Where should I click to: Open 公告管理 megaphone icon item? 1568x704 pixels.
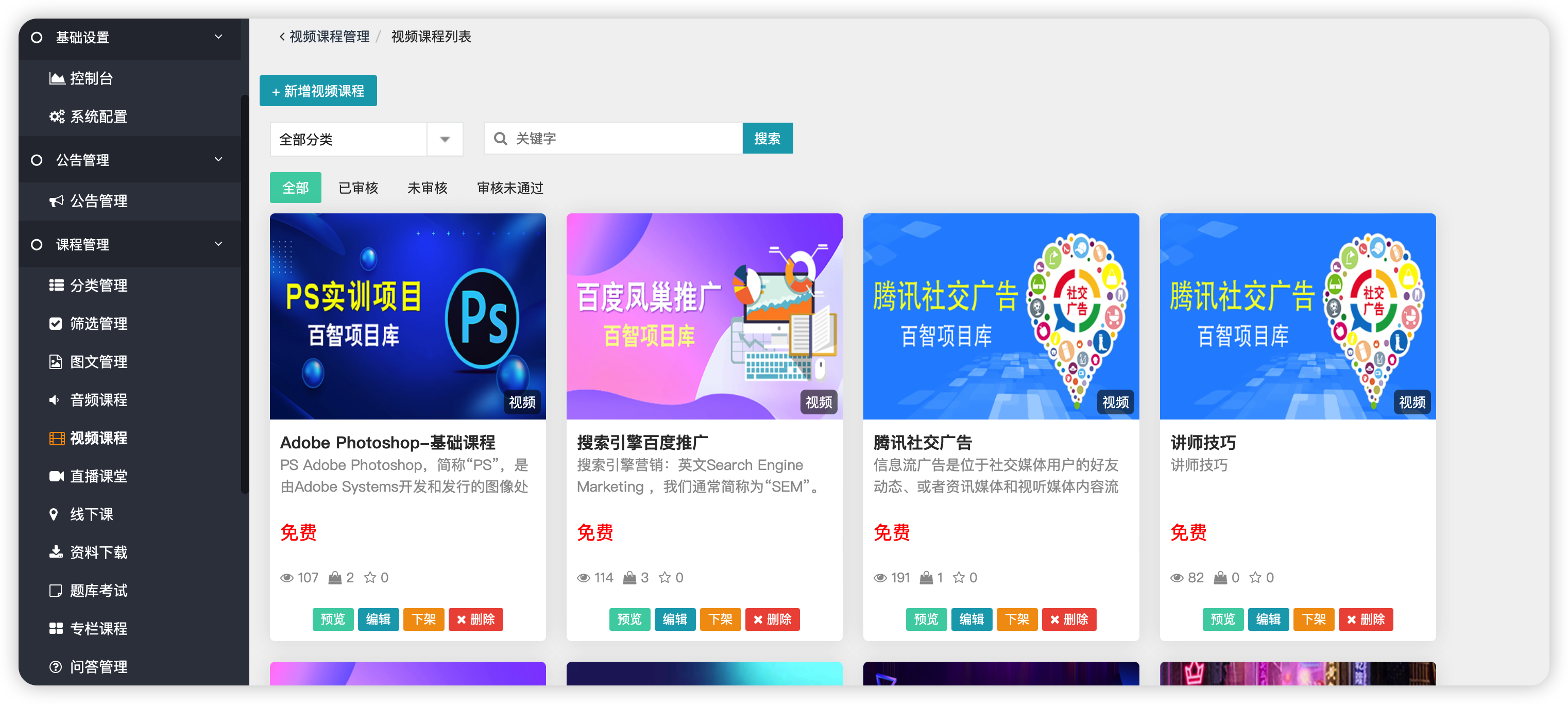[57, 201]
